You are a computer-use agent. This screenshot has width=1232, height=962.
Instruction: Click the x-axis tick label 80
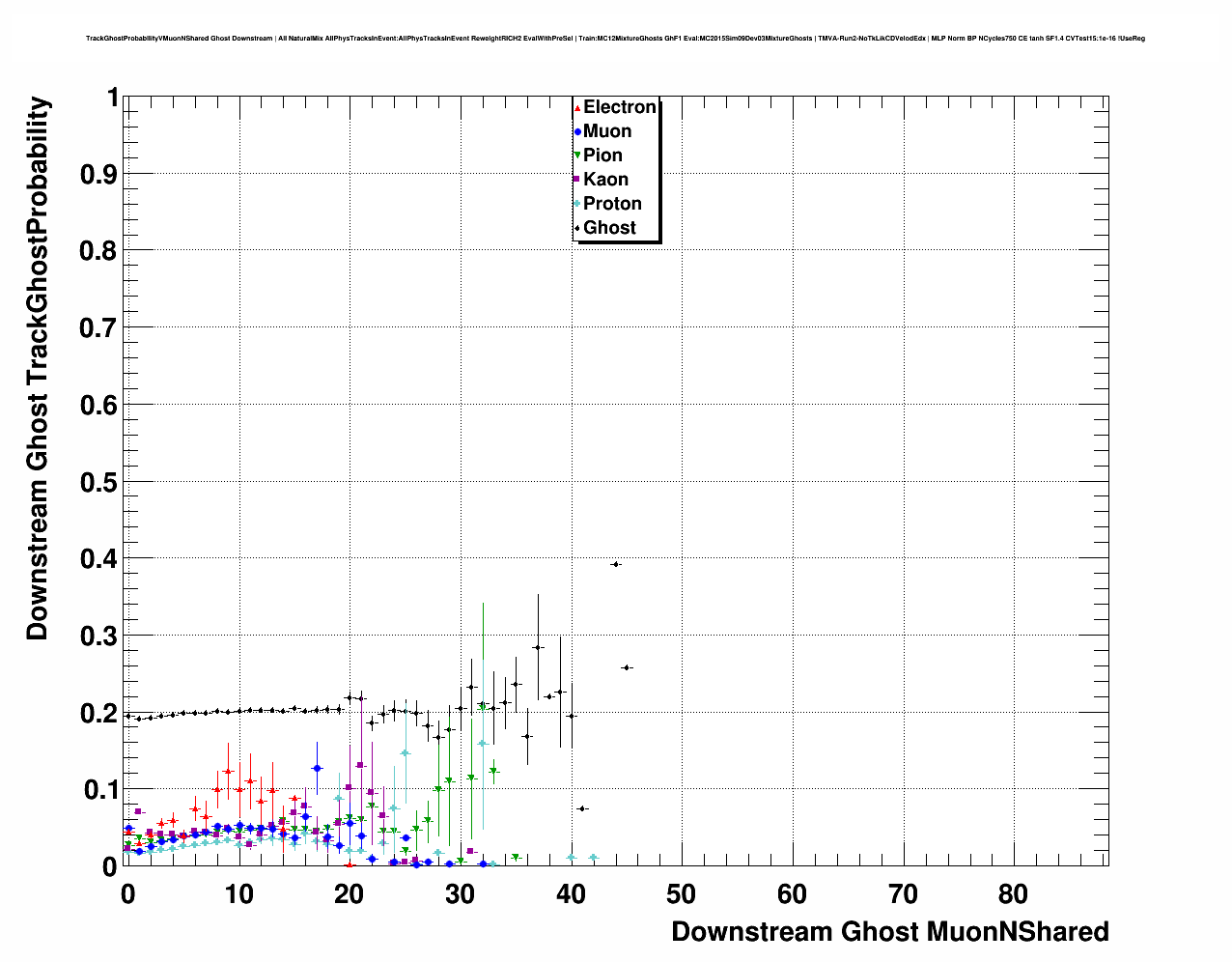point(1015,894)
